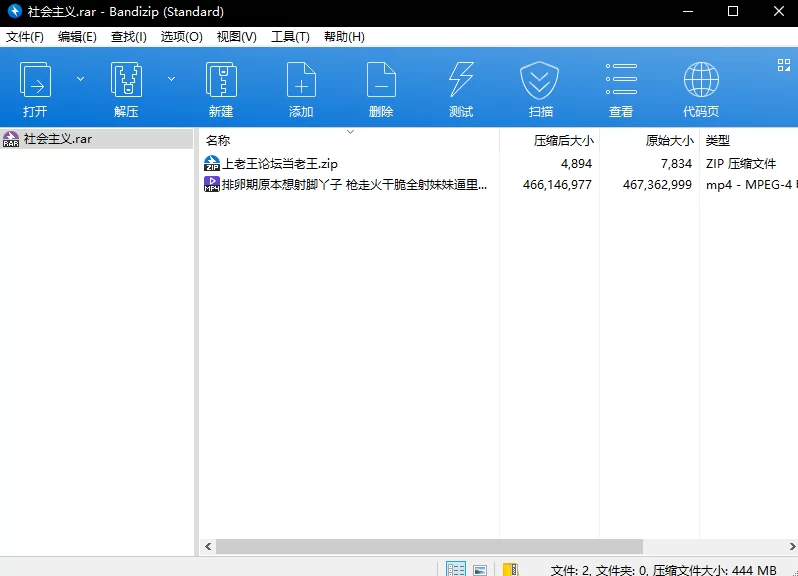
Task: Click the 删除 (Delete) toolbar icon
Action: [381, 88]
